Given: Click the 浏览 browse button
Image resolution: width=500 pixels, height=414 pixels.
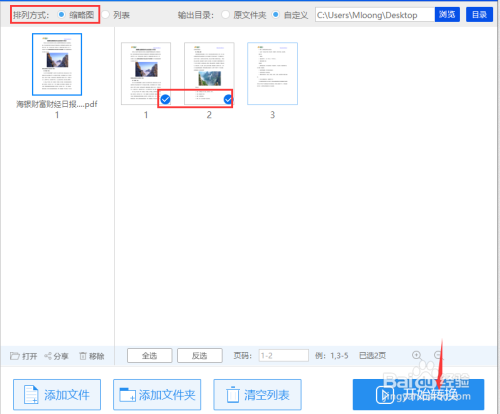Looking at the screenshot, I should 447,15.
